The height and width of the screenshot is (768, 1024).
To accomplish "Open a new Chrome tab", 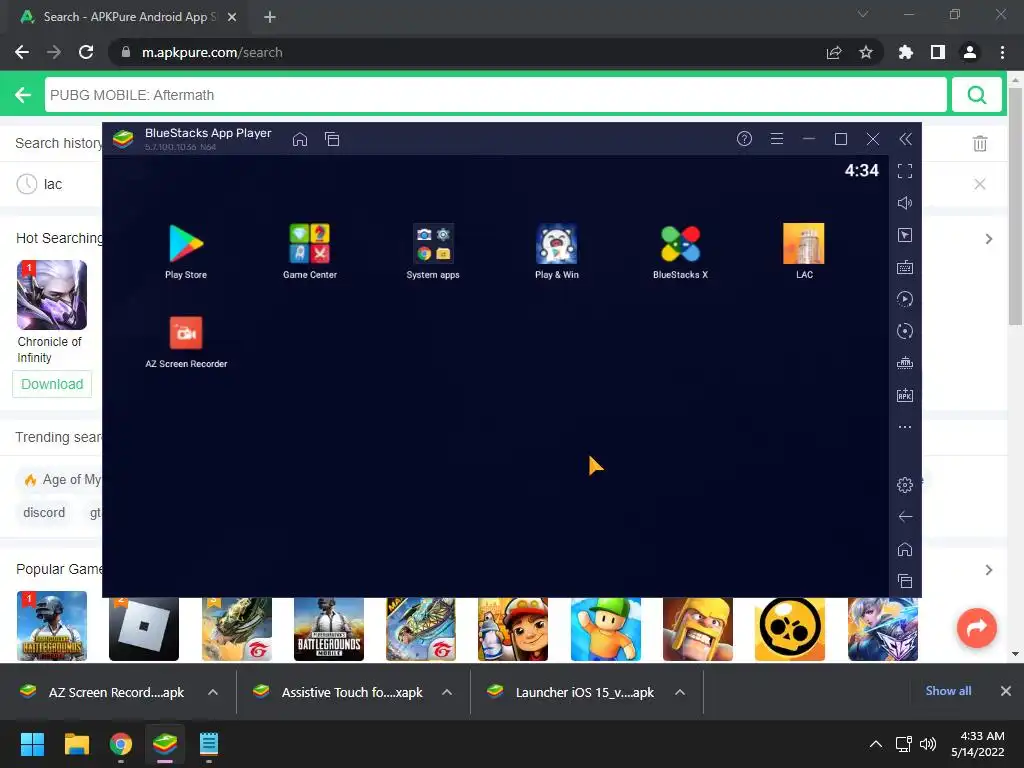I will coord(270,17).
